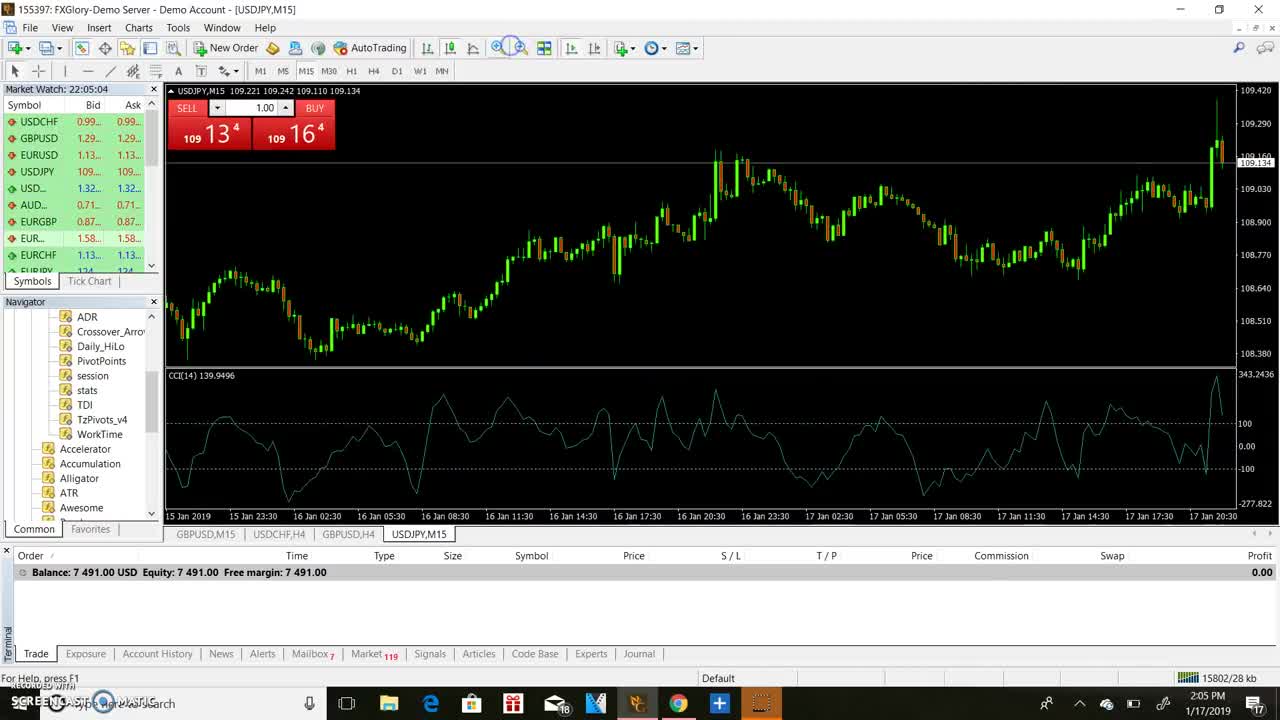This screenshot has width=1280, height=720.
Task: Toggle chart Auto Scroll
Action: click(571, 48)
